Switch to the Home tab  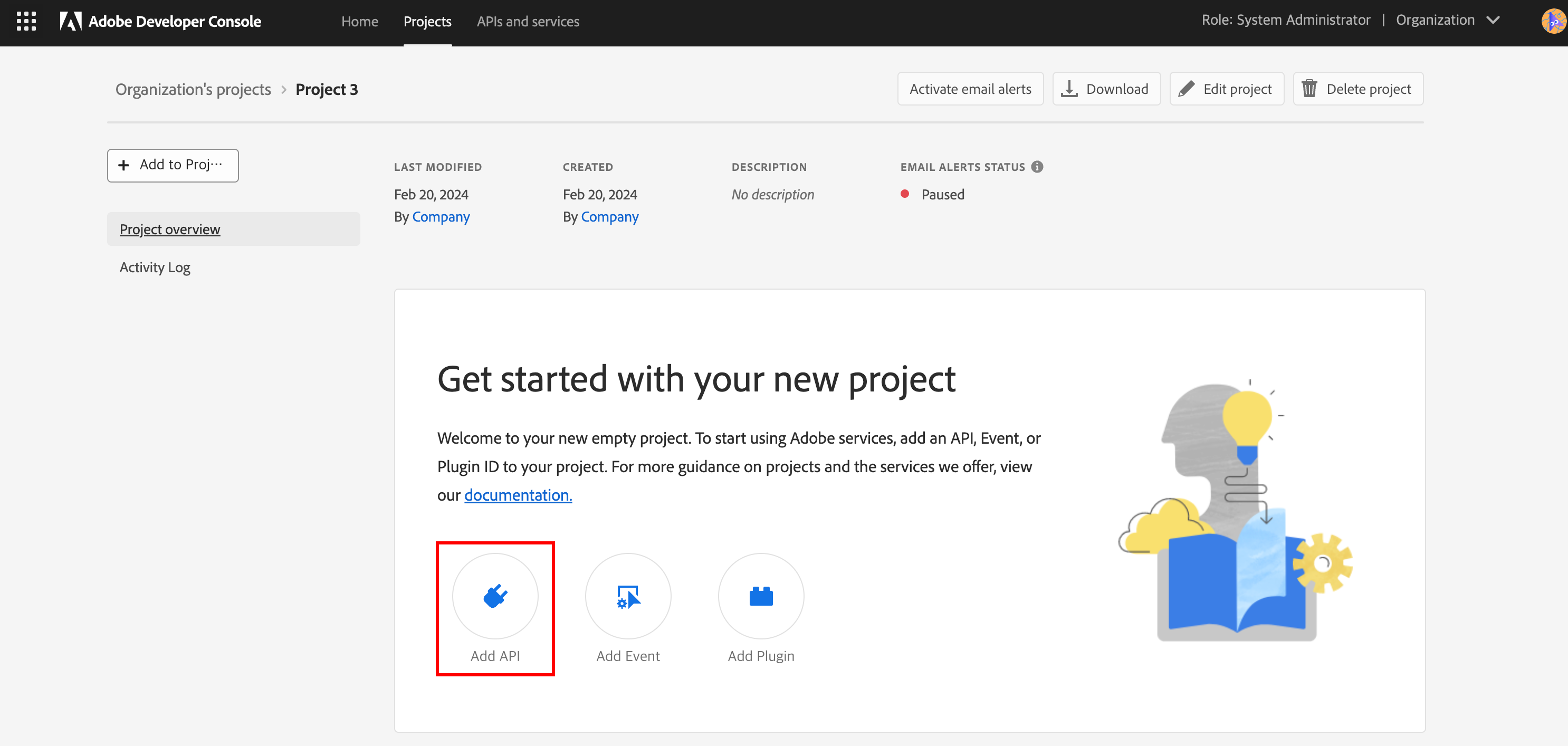coord(359,21)
